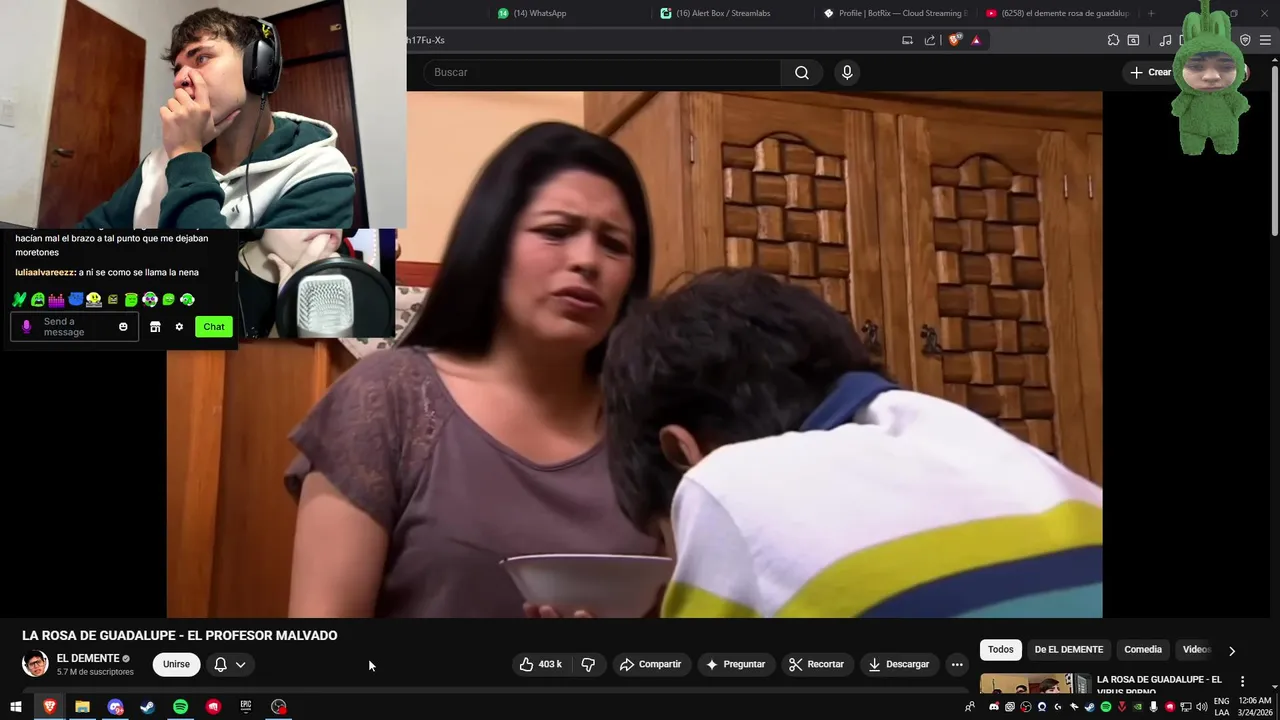
Task: Click the page vertical scrollbar
Action: 1274,150
